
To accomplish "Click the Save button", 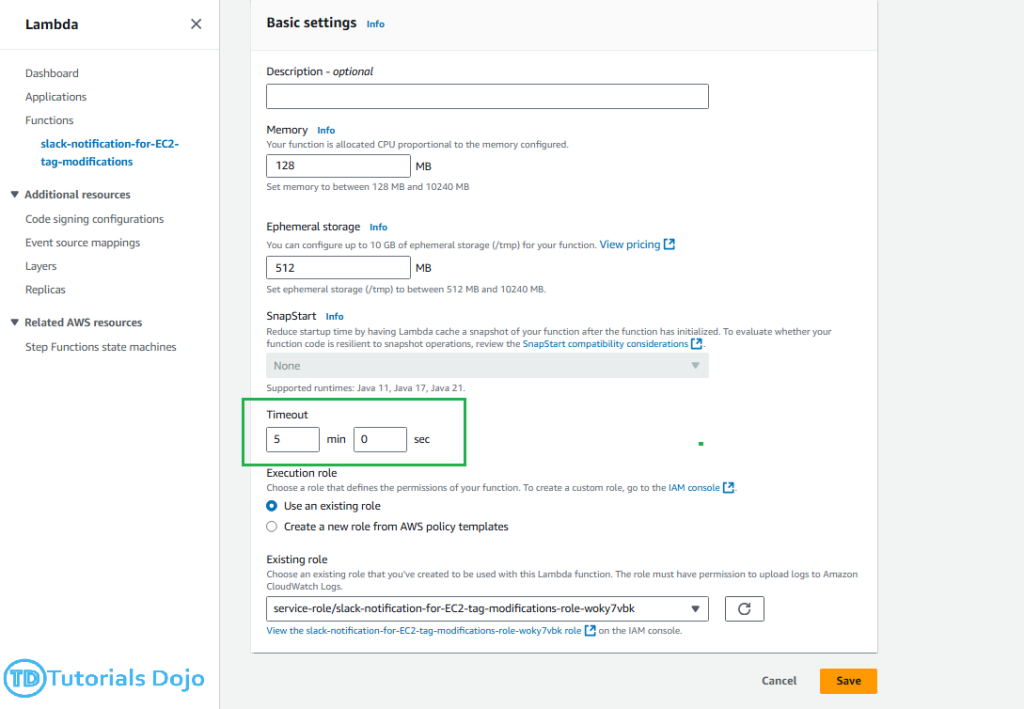I will [x=848, y=681].
